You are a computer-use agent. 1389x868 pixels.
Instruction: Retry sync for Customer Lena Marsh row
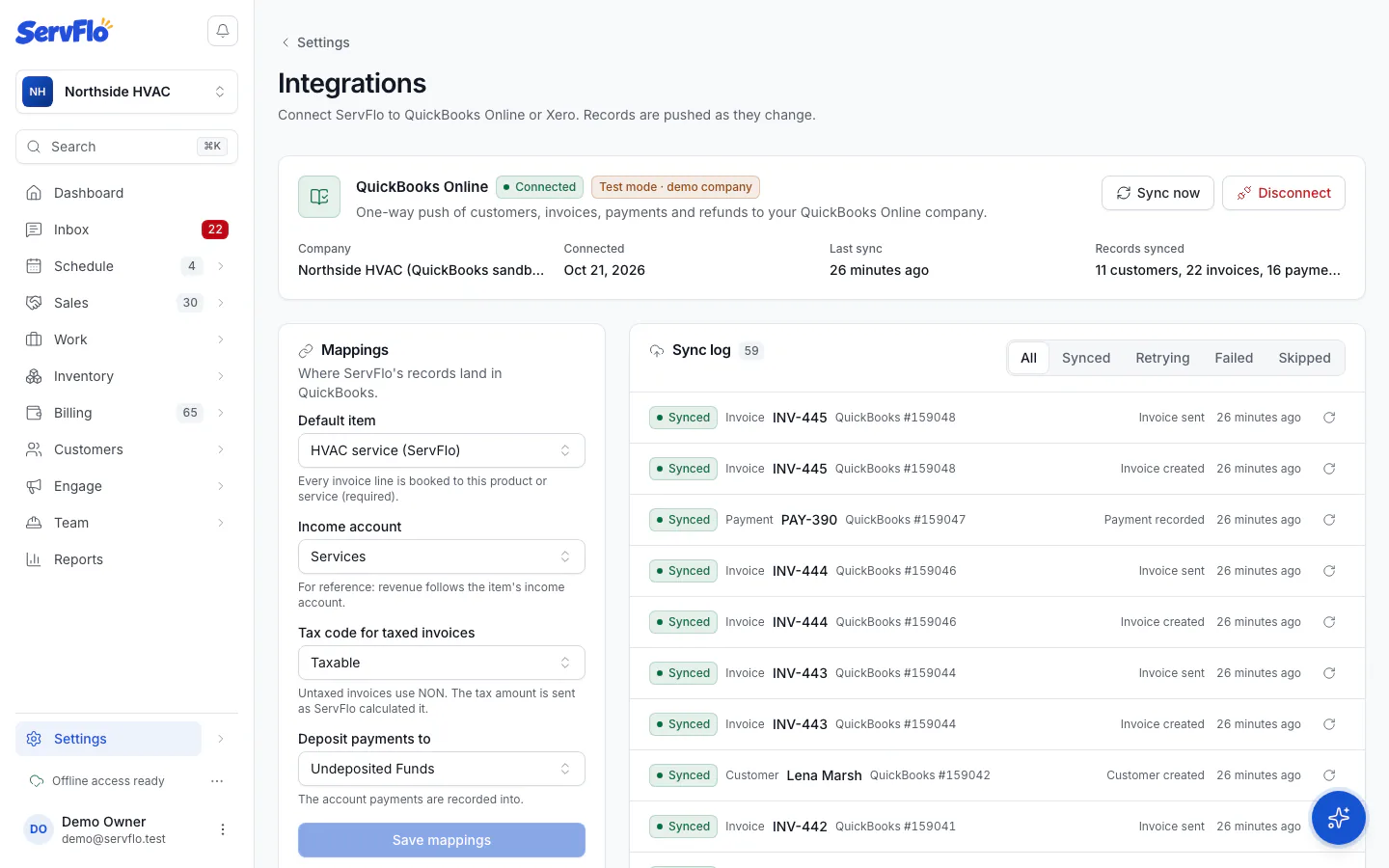1329,775
